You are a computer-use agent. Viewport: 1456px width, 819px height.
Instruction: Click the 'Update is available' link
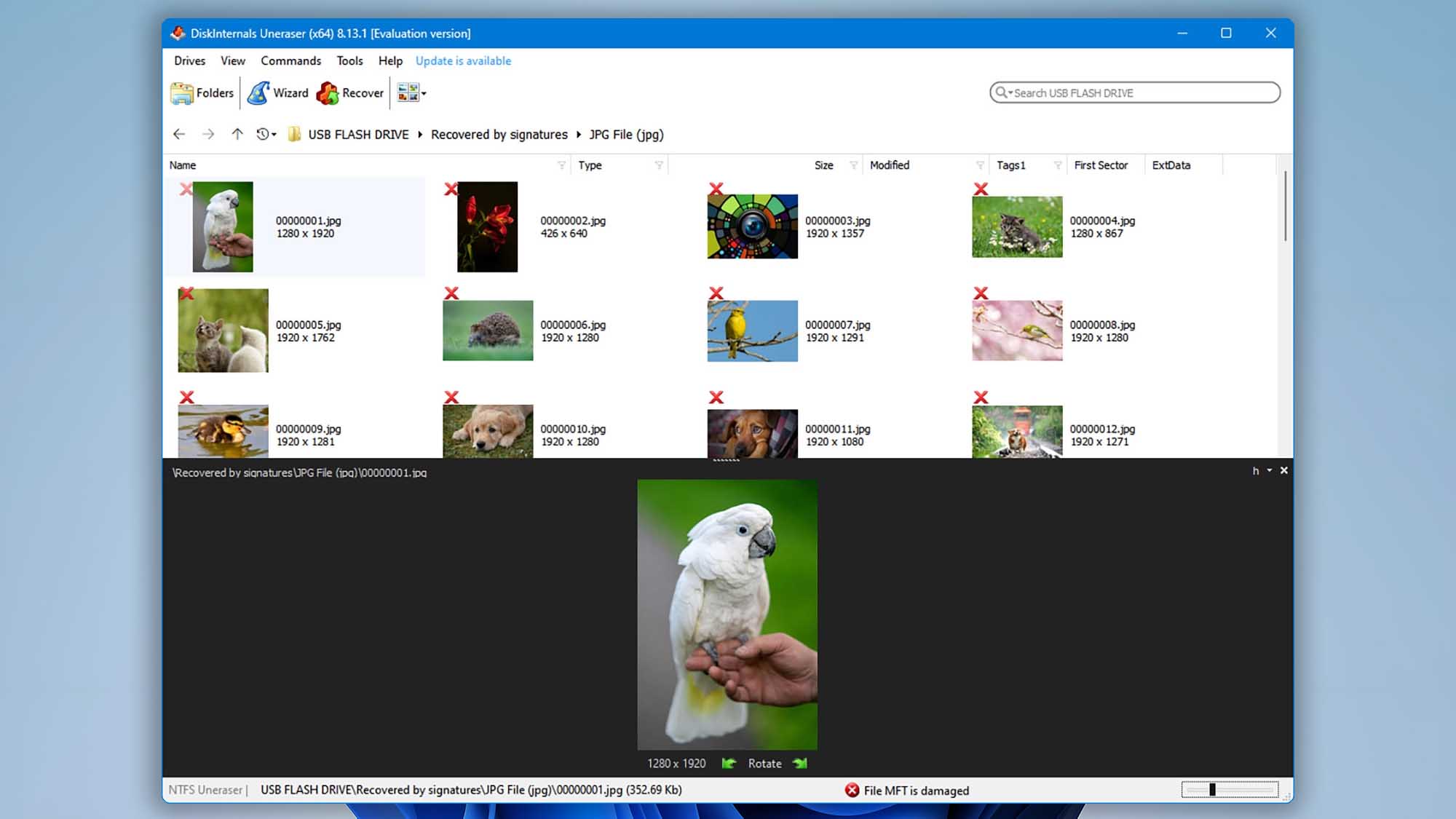(463, 61)
